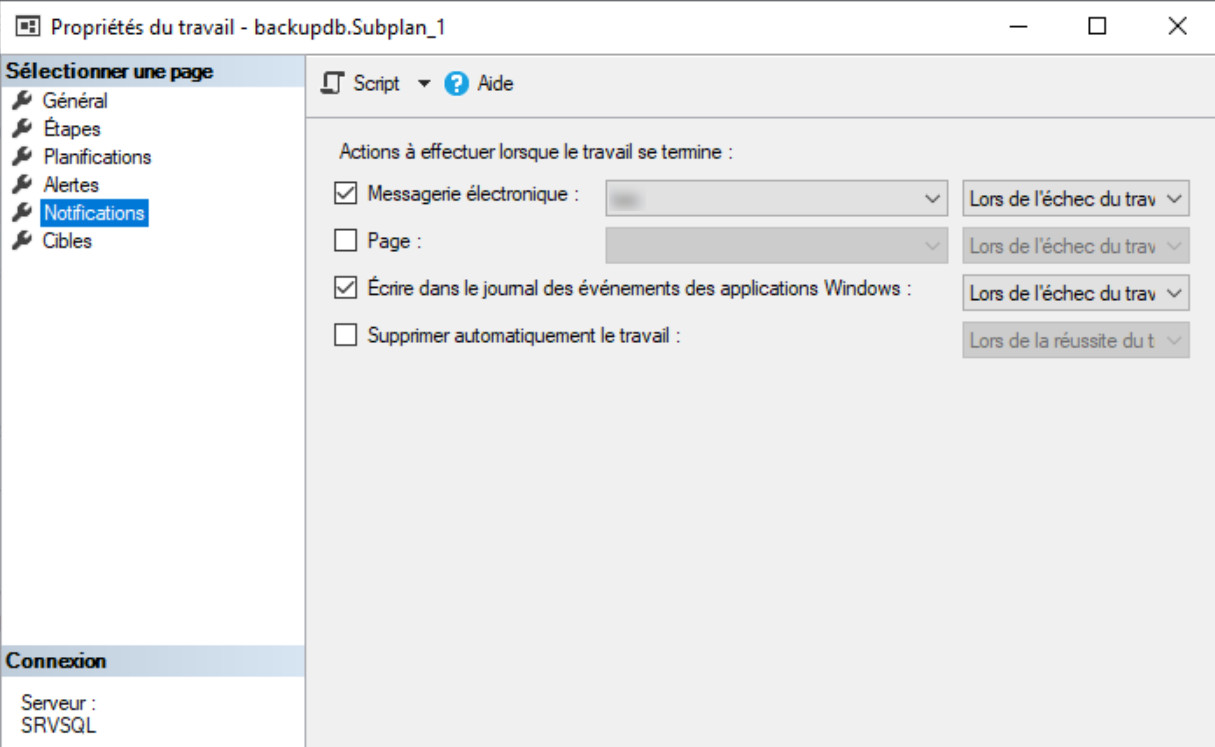Switch to the Étapes page
Screen dimensions: 1215x747
(71, 129)
